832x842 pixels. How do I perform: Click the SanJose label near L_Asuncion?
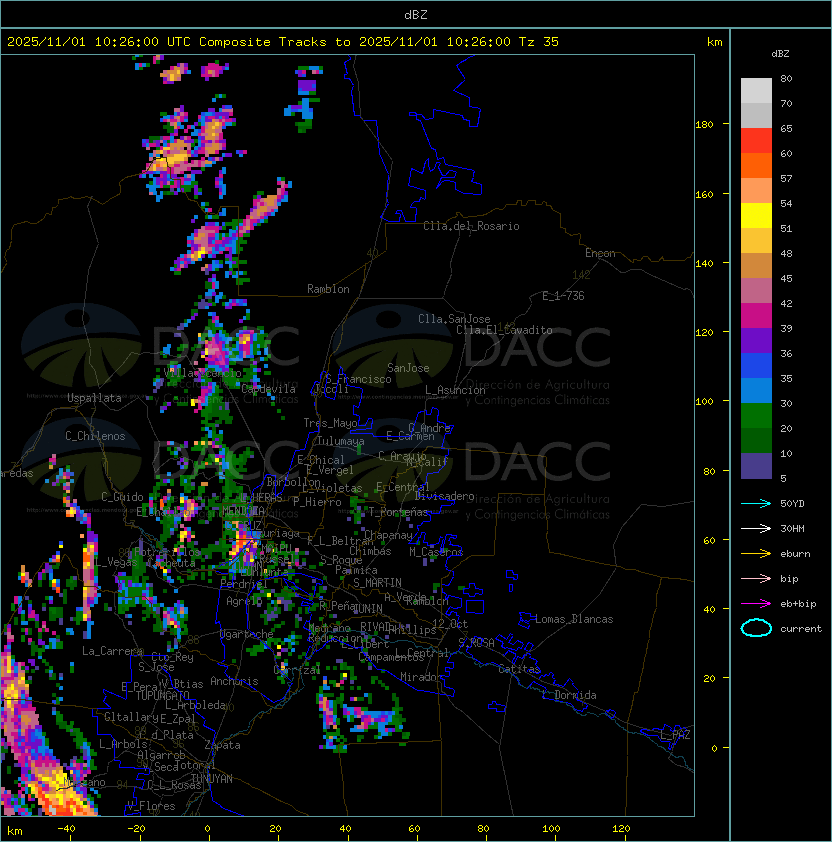coord(408,368)
